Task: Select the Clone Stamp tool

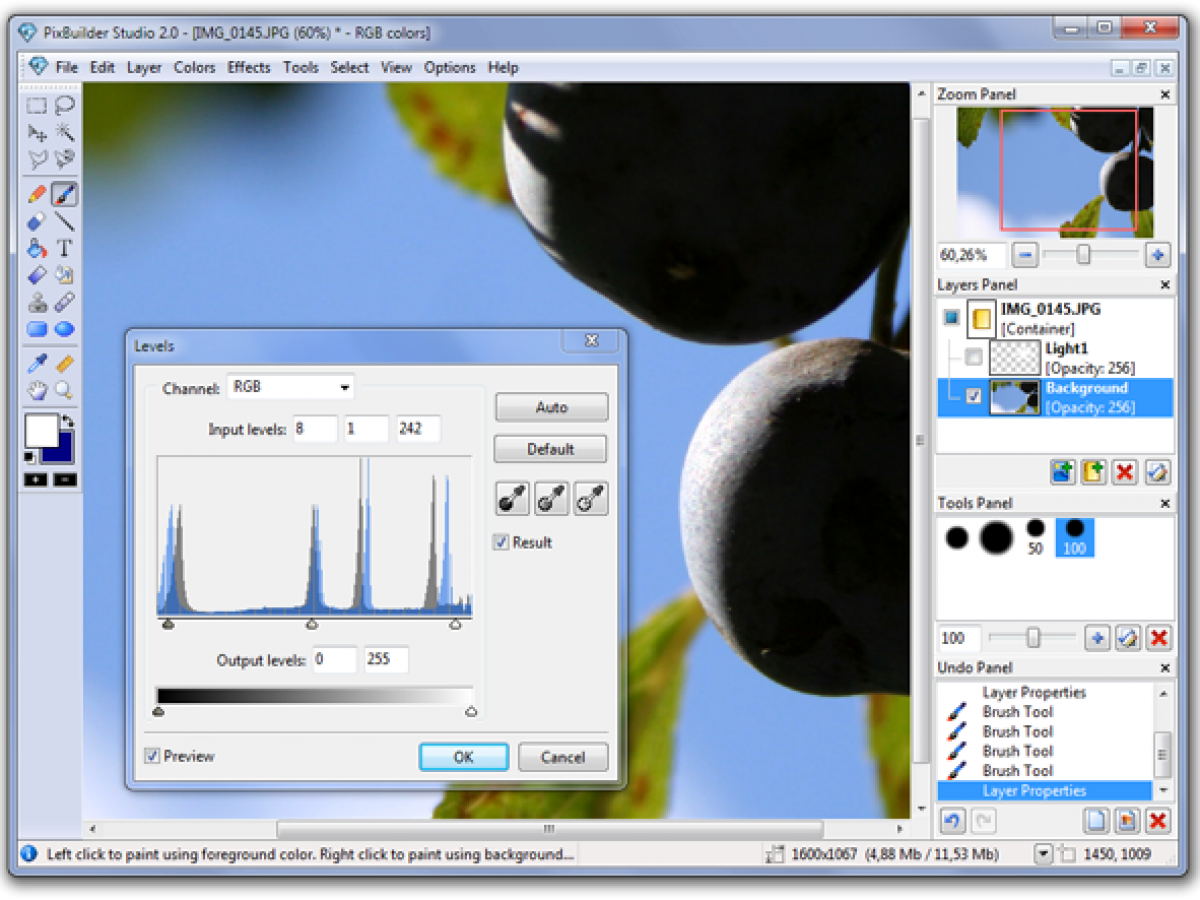Action: click(37, 302)
